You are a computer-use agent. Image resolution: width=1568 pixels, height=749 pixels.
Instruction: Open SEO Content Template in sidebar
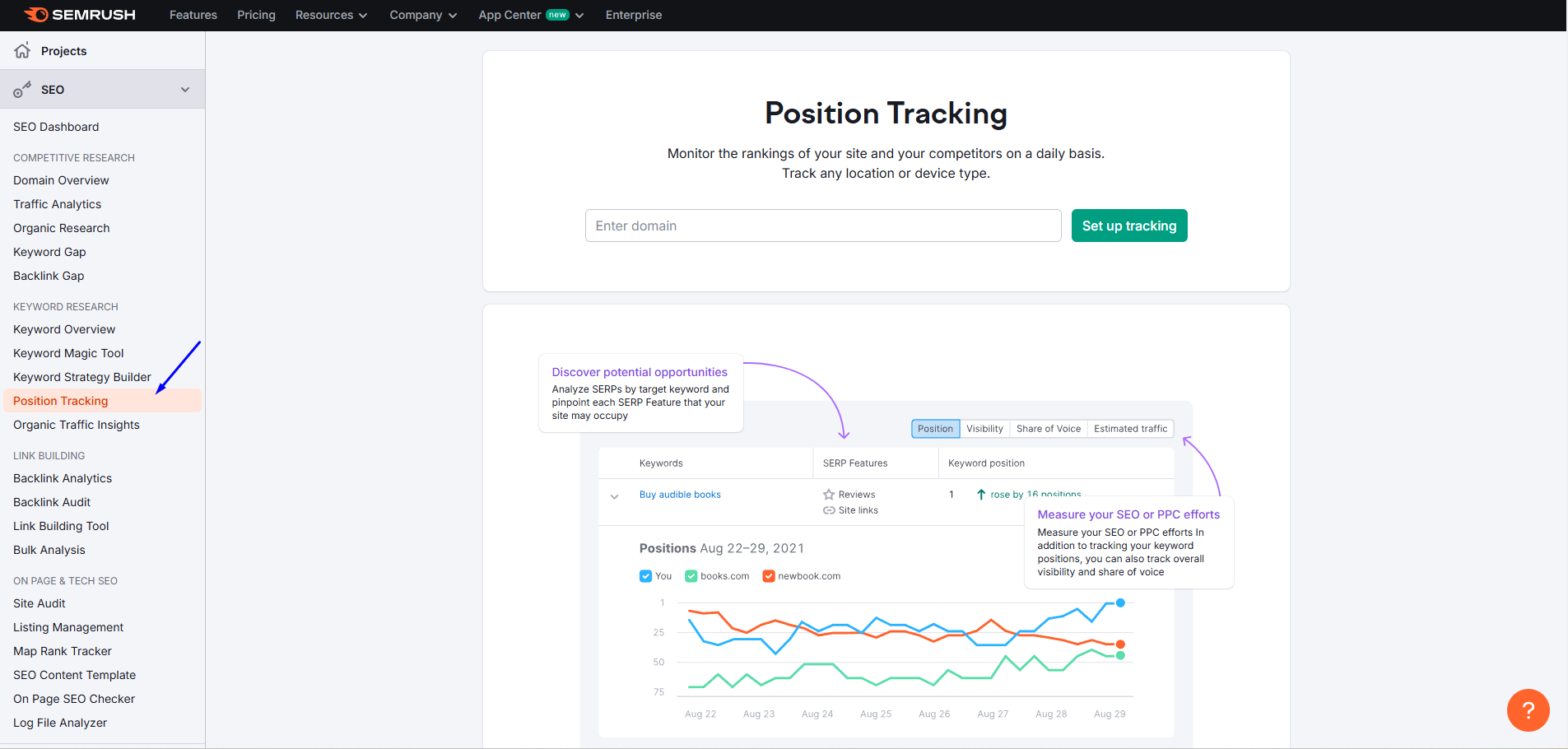coord(75,675)
